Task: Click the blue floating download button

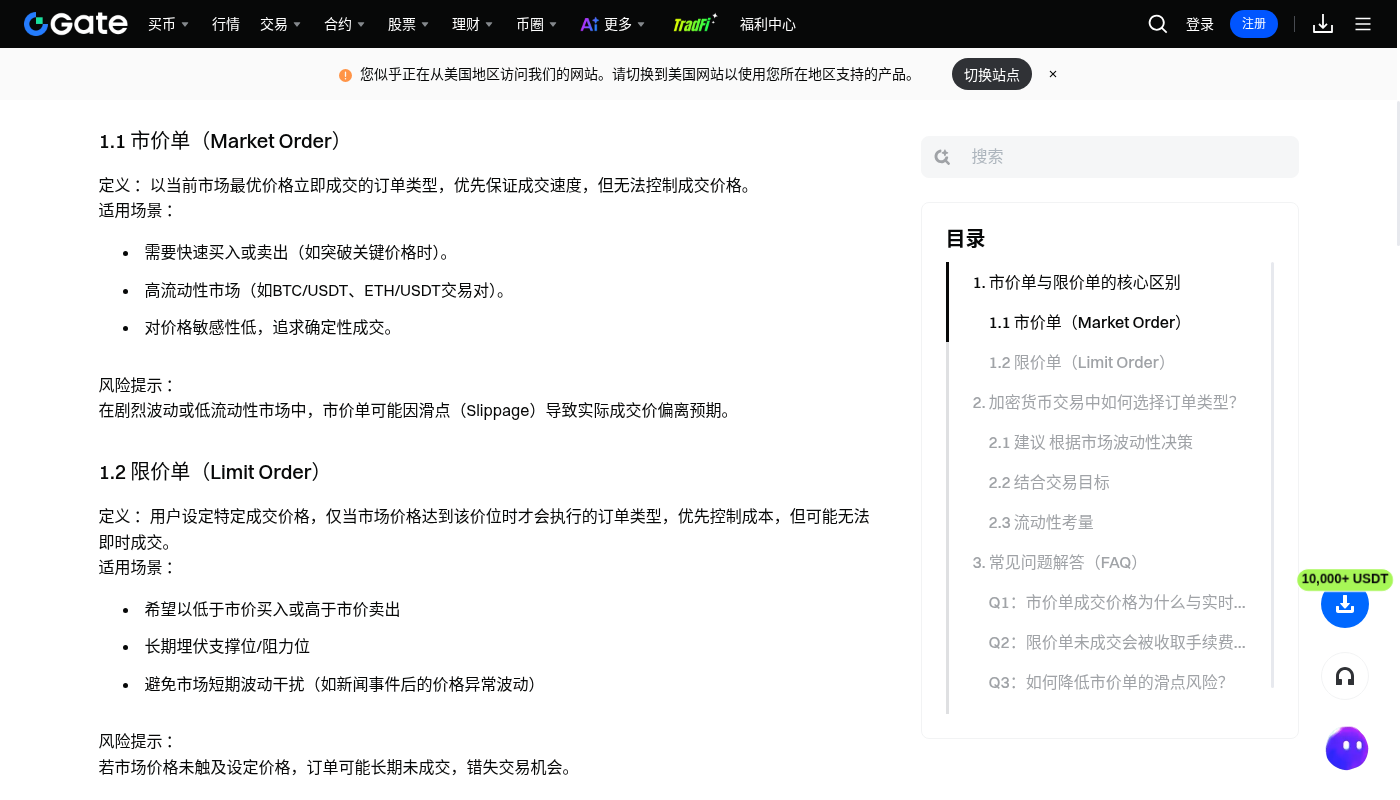Action: (1345, 604)
